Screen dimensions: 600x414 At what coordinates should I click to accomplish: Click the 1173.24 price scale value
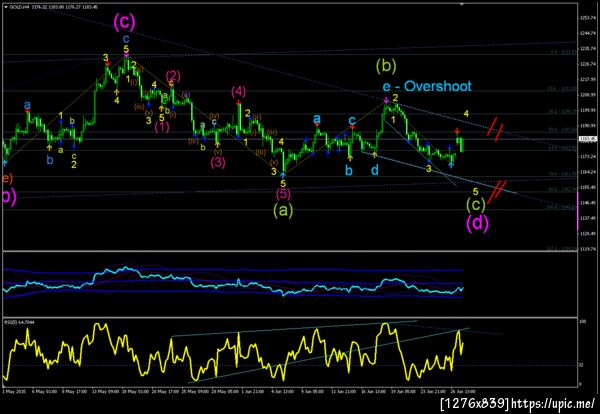pos(587,156)
